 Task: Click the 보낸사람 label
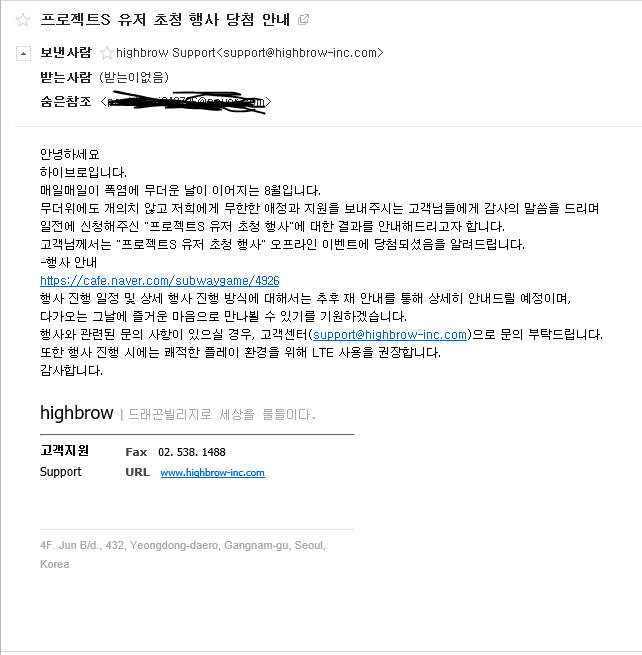(x=66, y=53)
